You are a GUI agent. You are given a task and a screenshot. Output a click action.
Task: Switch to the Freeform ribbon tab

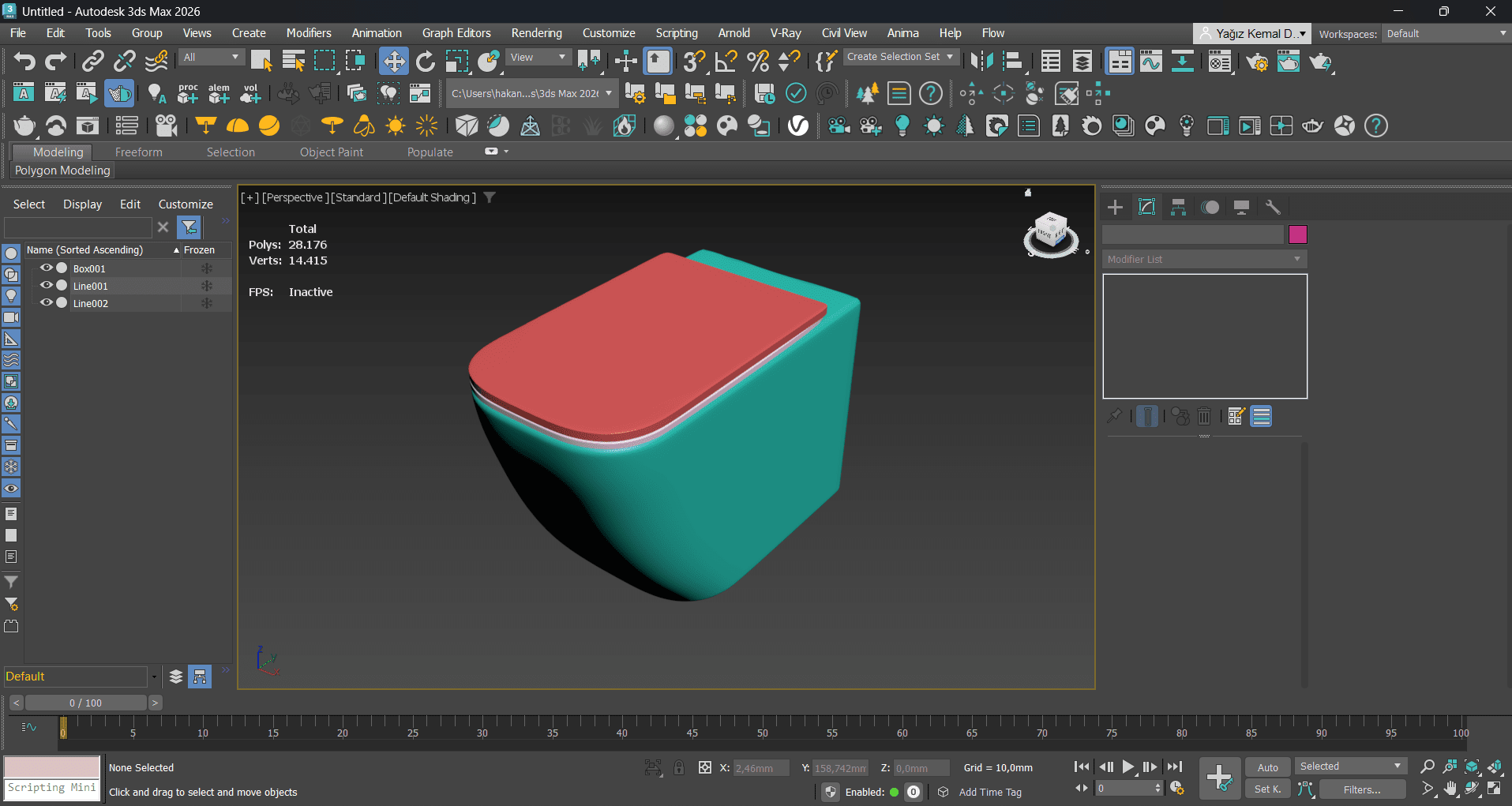tap(138, 152)
